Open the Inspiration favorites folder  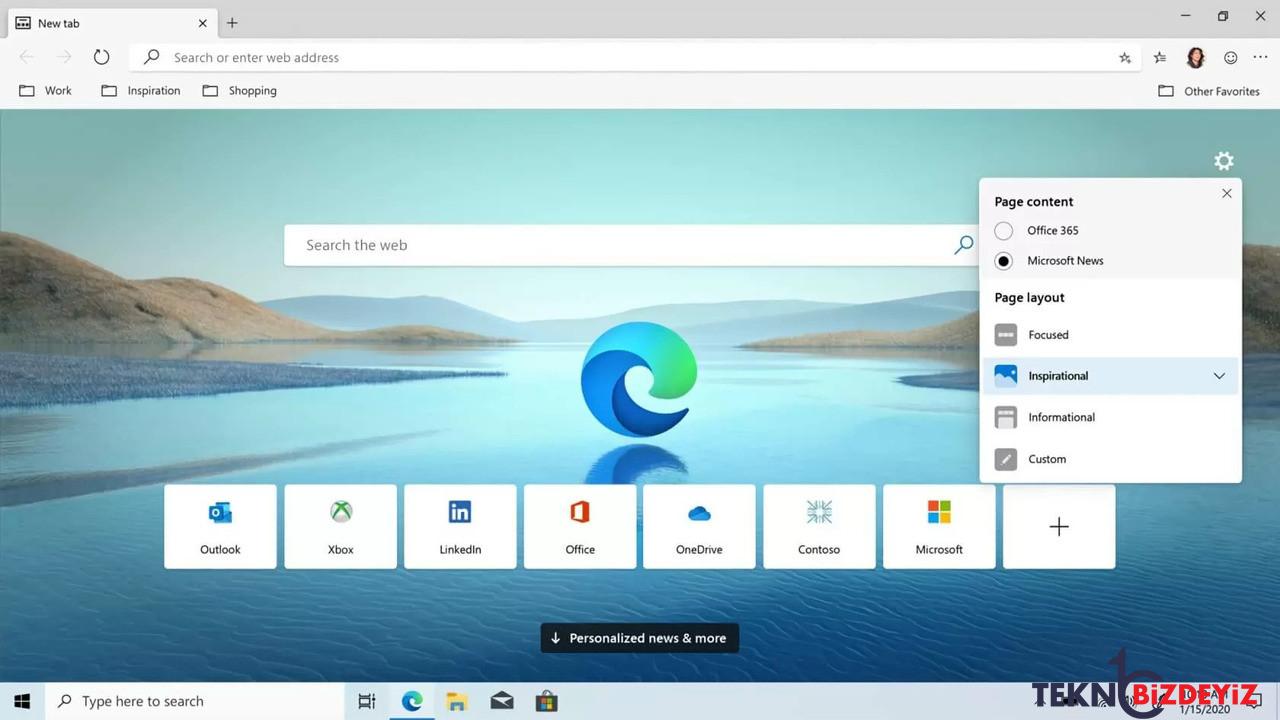pyautogui.click(x=141, y=91)
